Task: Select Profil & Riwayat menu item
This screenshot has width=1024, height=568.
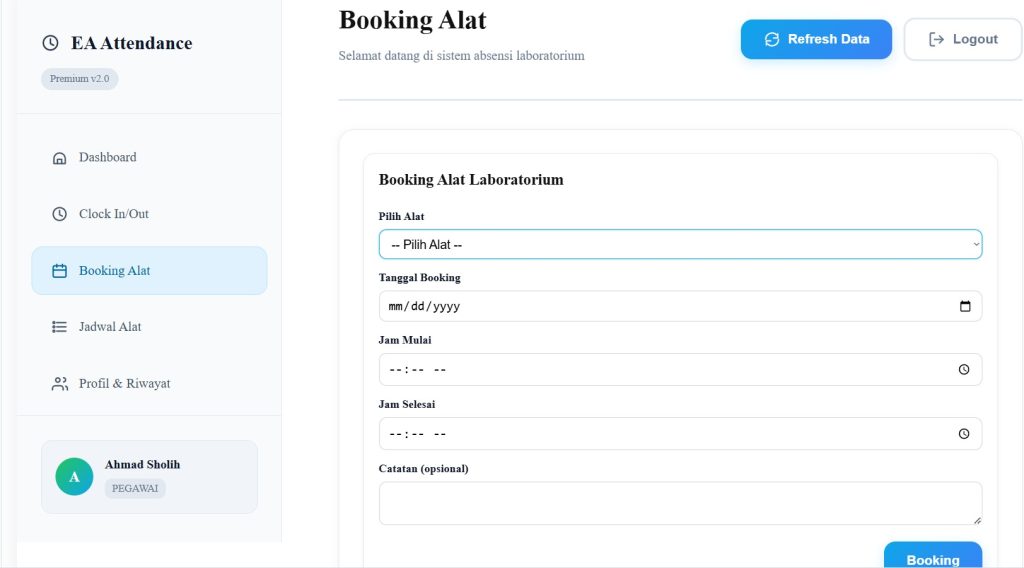Action: click(124, 384)
